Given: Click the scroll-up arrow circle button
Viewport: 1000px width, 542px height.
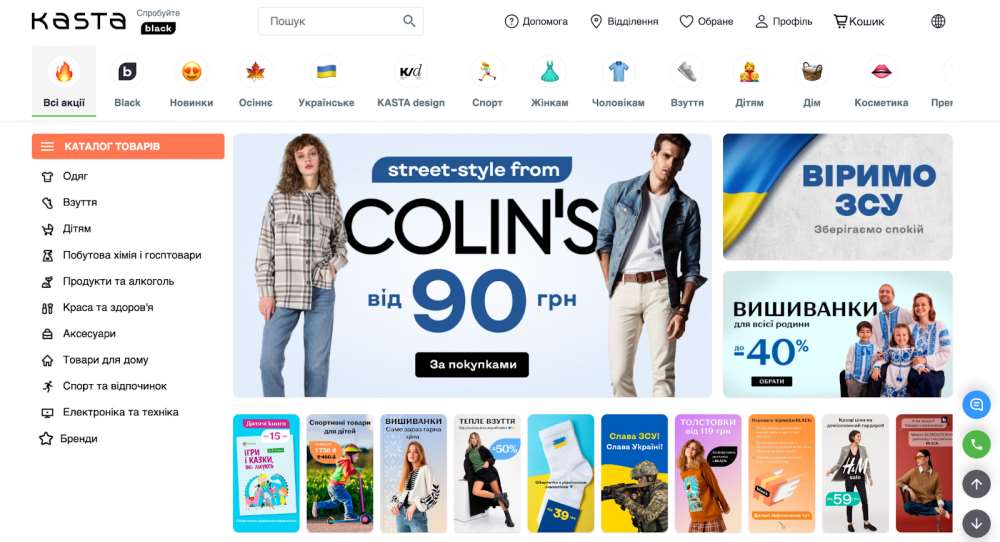Looking at the screenshot, I should [976, 485].
